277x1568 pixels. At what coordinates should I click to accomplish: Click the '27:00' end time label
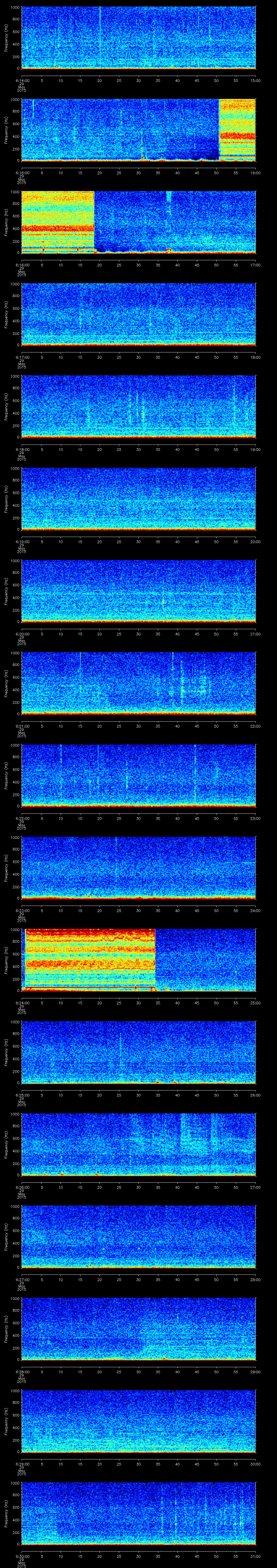[x=255, y=1187]
